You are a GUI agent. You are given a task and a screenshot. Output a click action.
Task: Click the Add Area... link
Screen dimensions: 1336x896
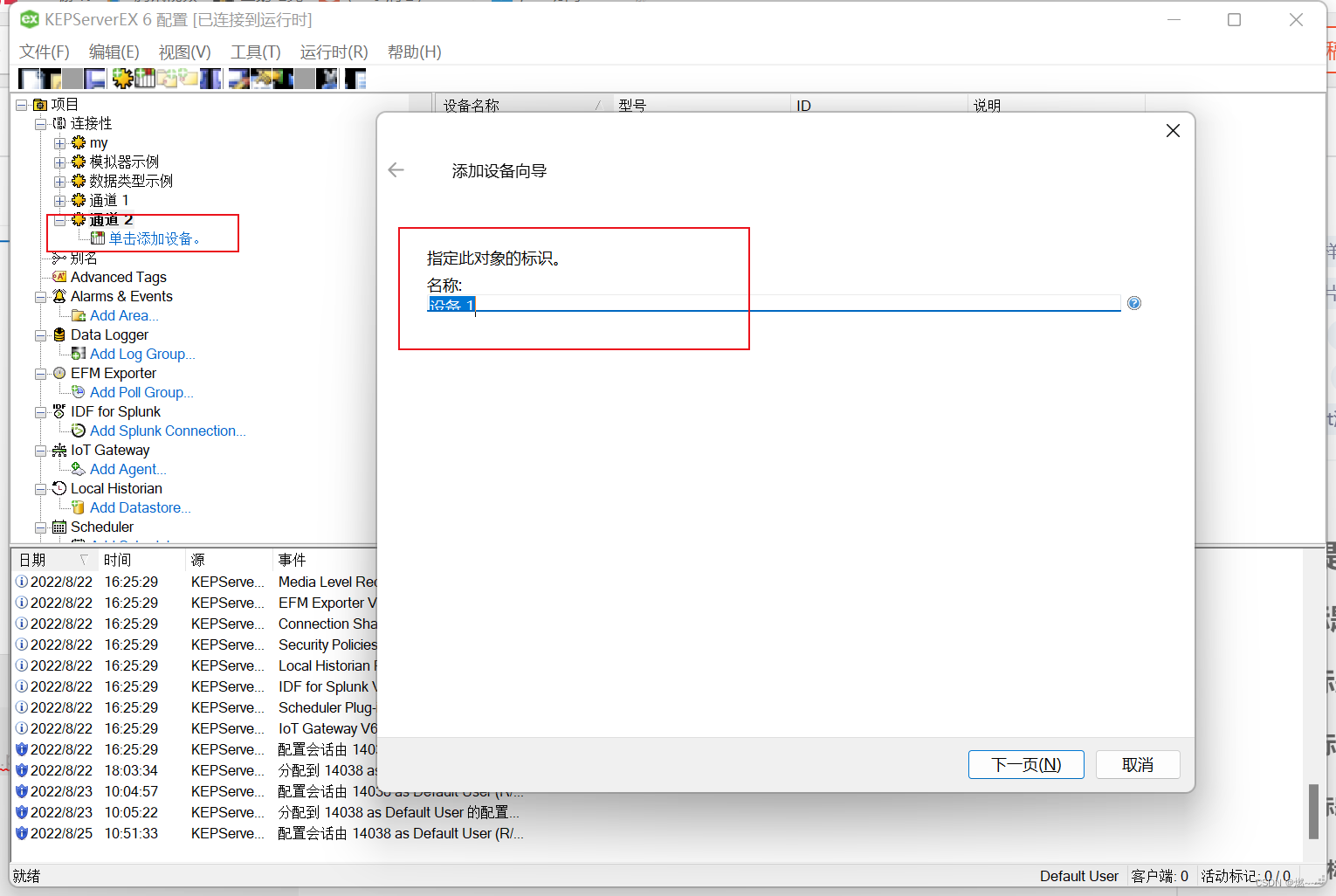124,315
